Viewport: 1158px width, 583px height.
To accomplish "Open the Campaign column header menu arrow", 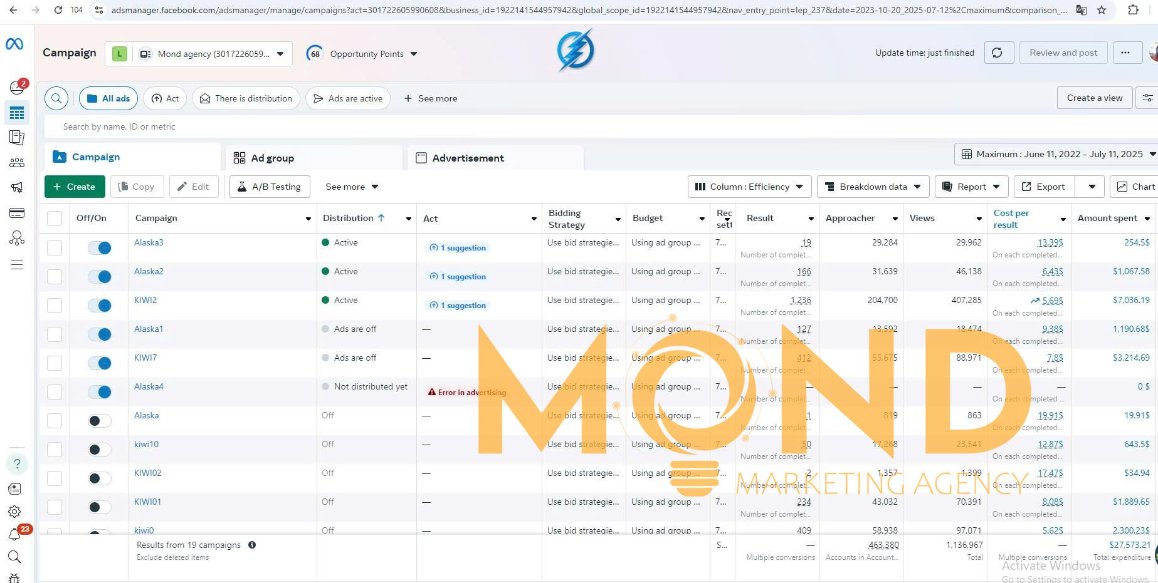I will [x=308, y=219].
